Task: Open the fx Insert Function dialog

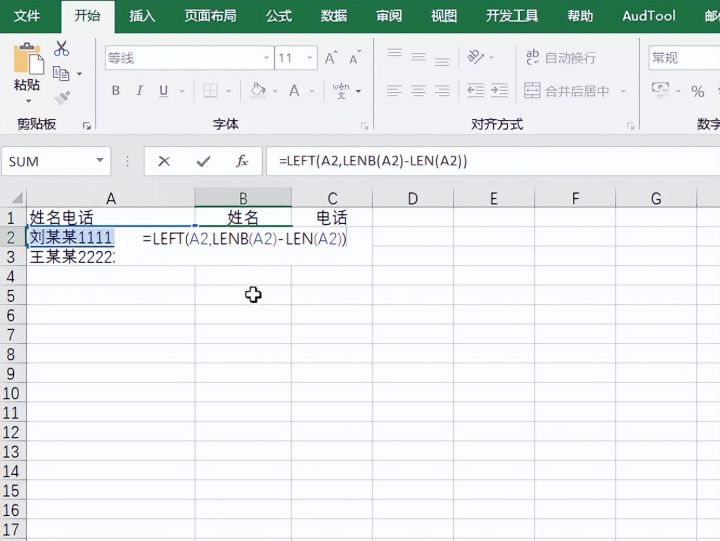Action: 242,161
